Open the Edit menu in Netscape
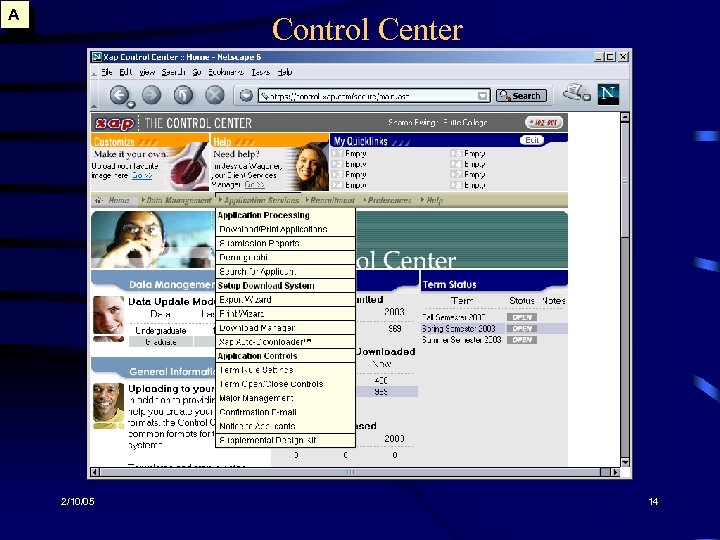This screenshot has height=540, width=720. 125,72
